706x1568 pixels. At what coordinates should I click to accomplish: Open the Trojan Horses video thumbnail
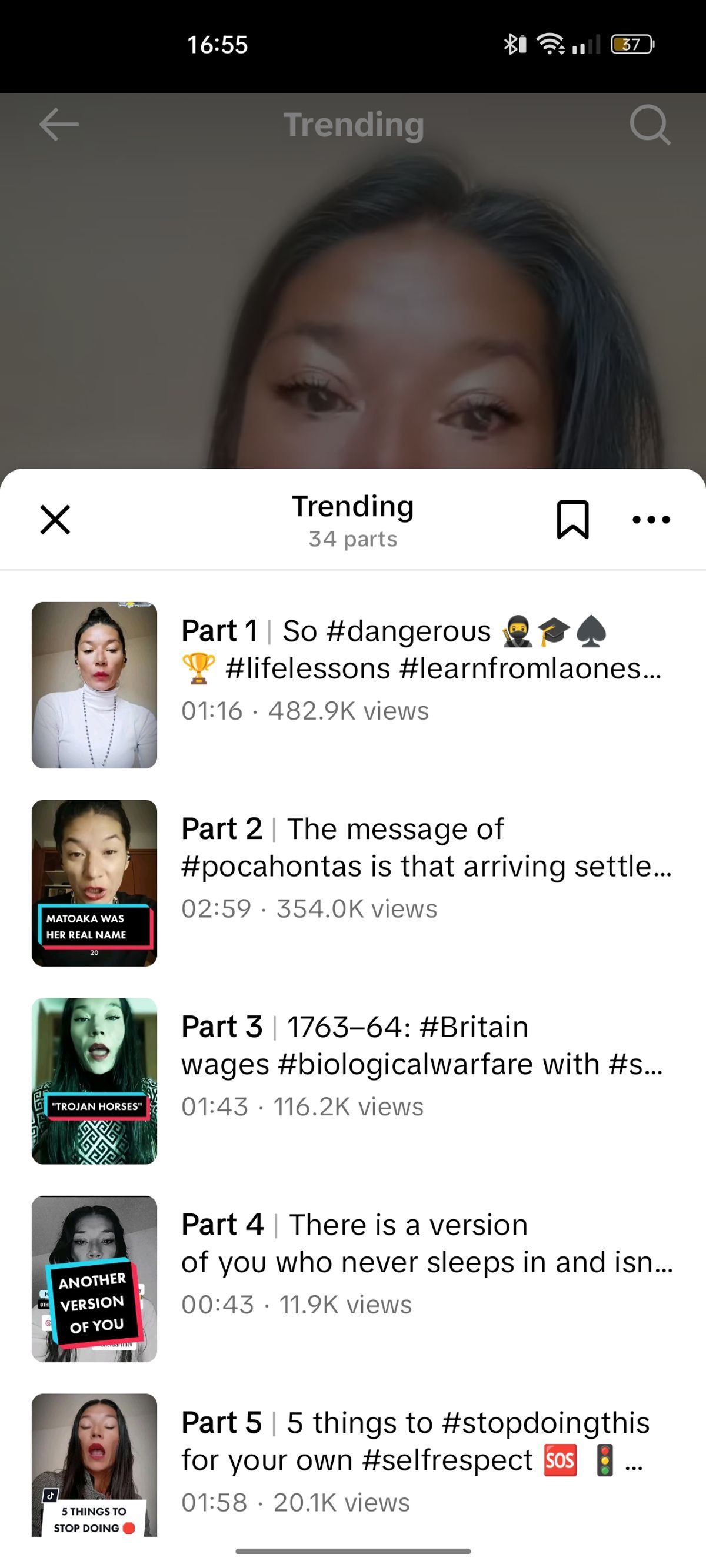[94, 1081]
